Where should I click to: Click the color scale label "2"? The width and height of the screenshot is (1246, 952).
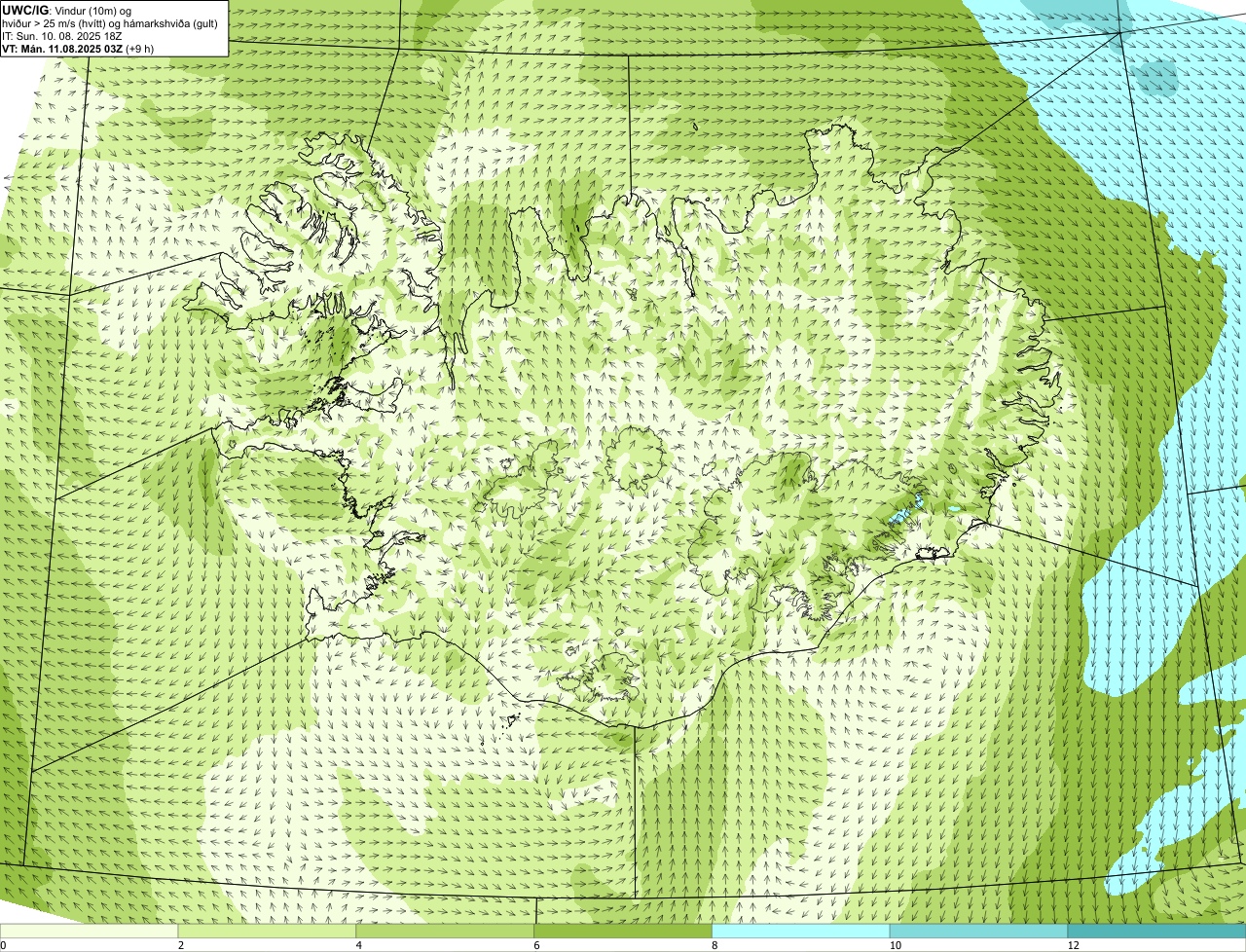(x=180, y=945)
